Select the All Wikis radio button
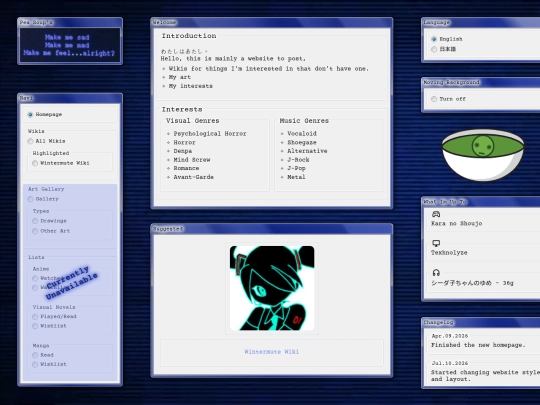 coord(30,141)
